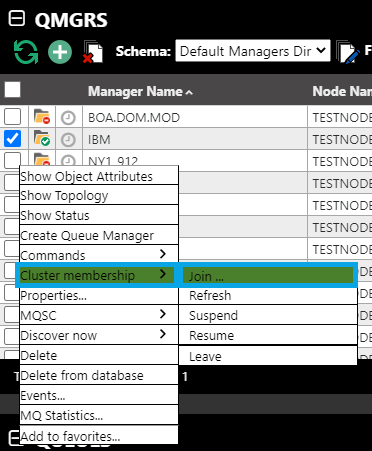Viewport: 372px width, 451px height.
Task: Sort by Manager Name column header
Action: point(140,91)
